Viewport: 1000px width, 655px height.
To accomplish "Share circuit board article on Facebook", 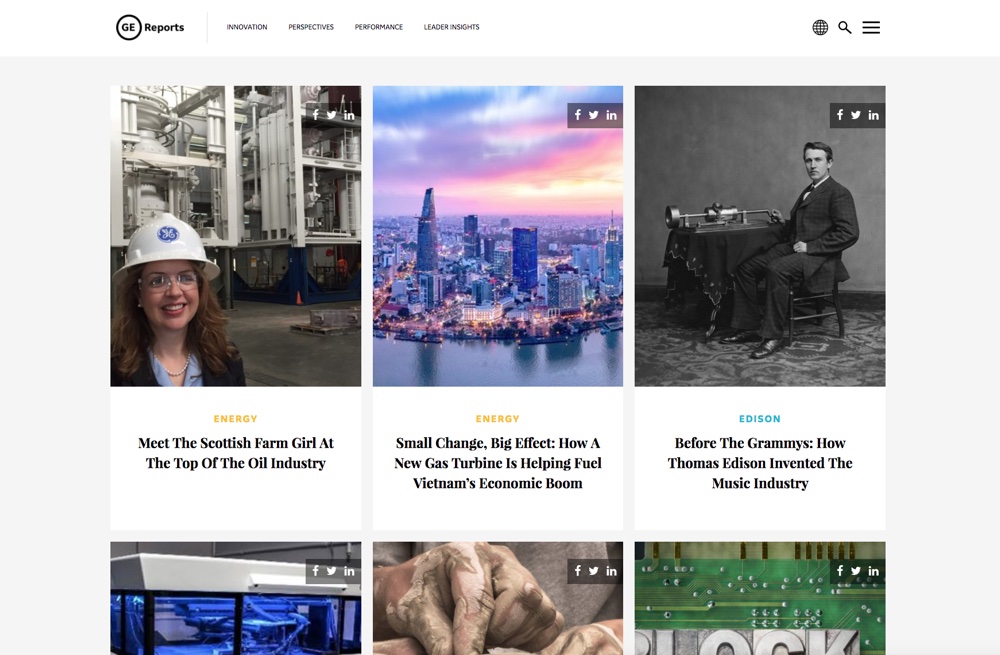I will (840, 571).
